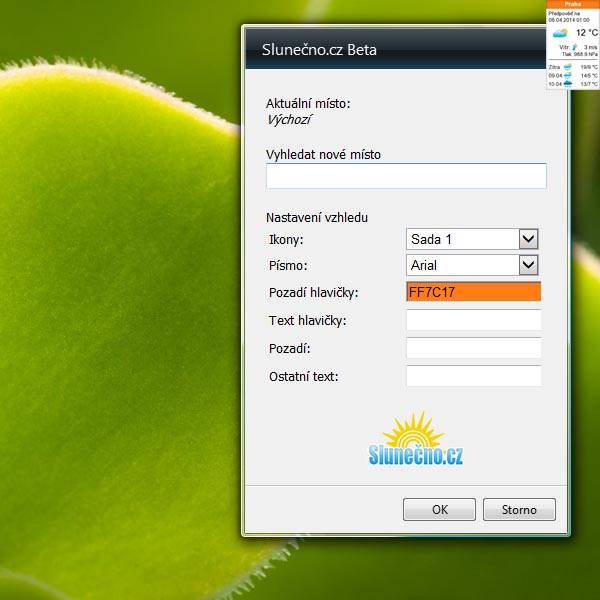Click the Text hlavičky color field

(x=473, y=320)
